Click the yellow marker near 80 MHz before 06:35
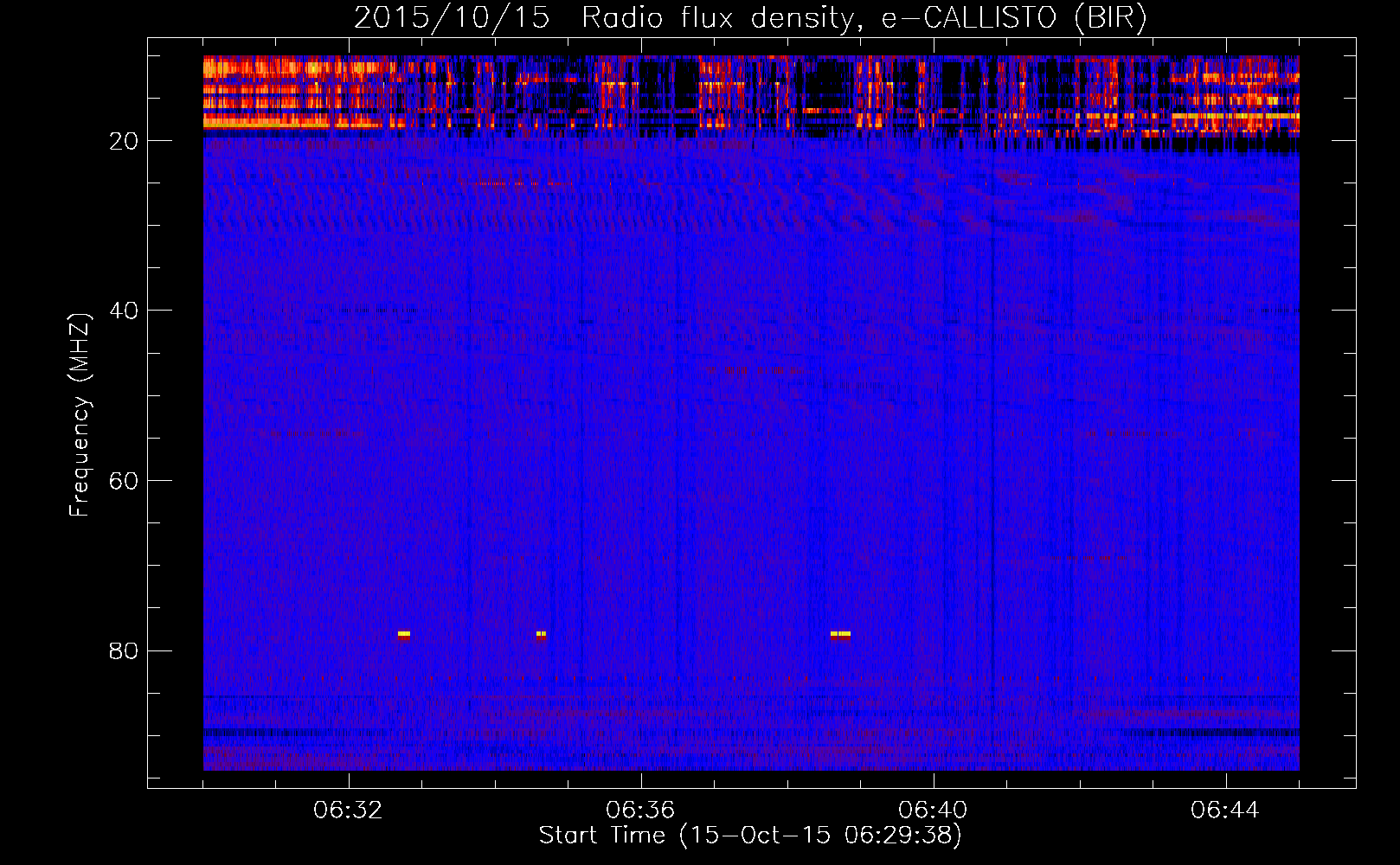 pyautogui.click(x=541, y=634)
